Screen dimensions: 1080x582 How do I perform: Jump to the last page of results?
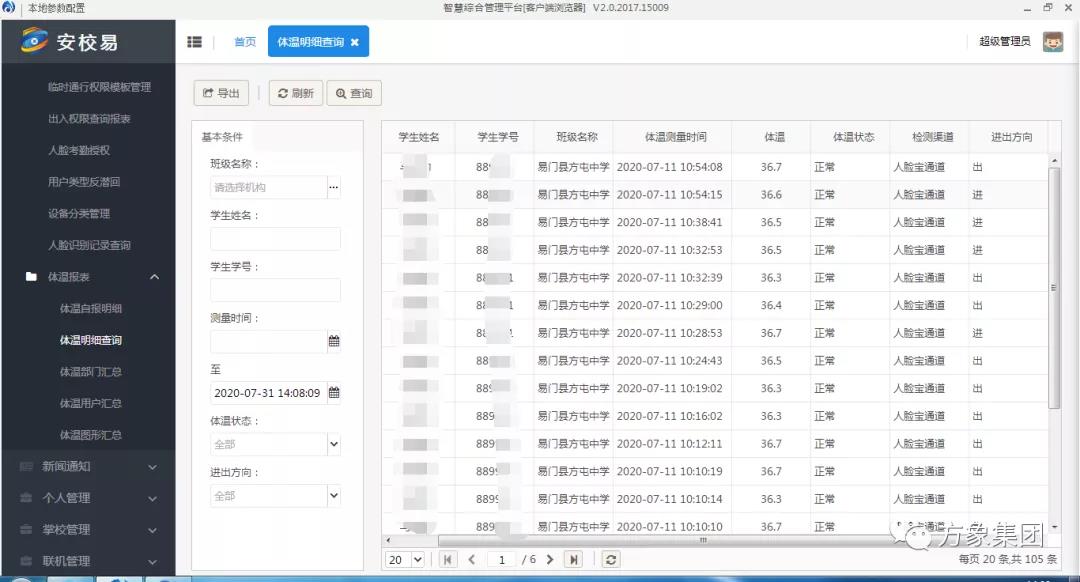573,560
